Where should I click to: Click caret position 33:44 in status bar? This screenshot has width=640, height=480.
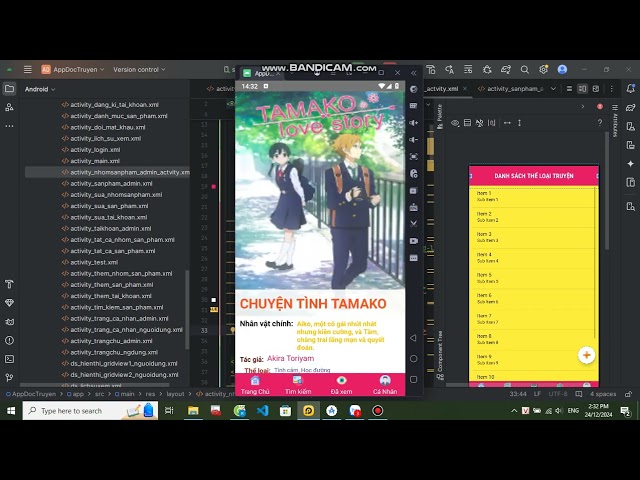click(518, 394)
